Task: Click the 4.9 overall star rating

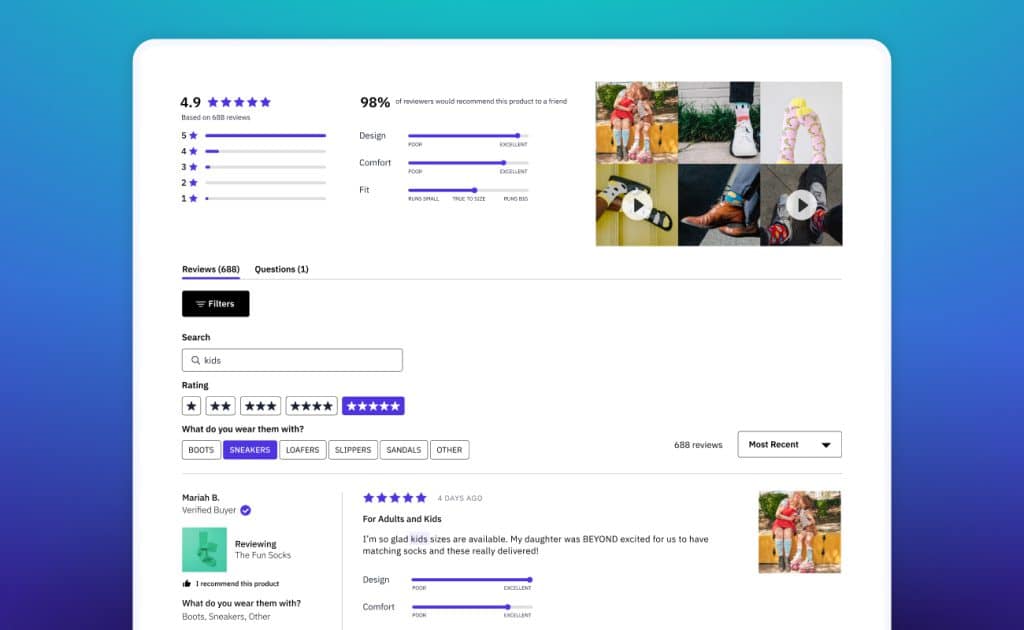Action: [x=239, y=102]
